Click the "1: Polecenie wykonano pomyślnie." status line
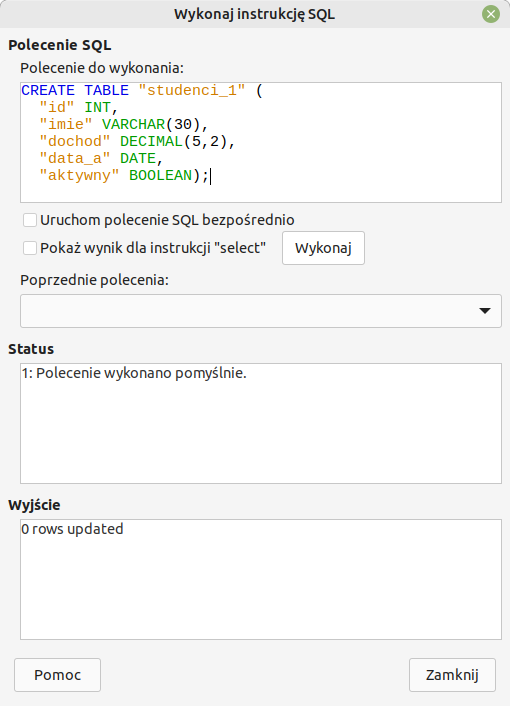Image resolution: width=510 pixels, height=706 pixels. pos(134,373)
